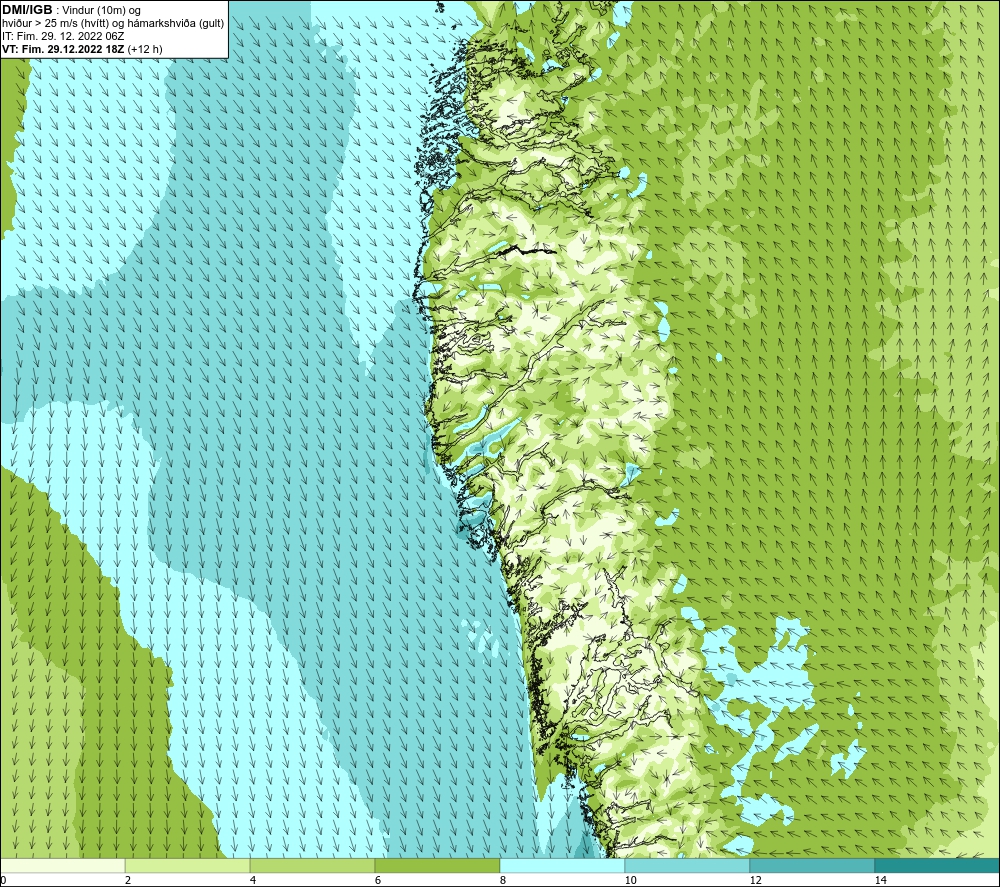Click the 12–14 m/s teal legend swatch
Screen dimensions: 1000x887
coord(812,866)
